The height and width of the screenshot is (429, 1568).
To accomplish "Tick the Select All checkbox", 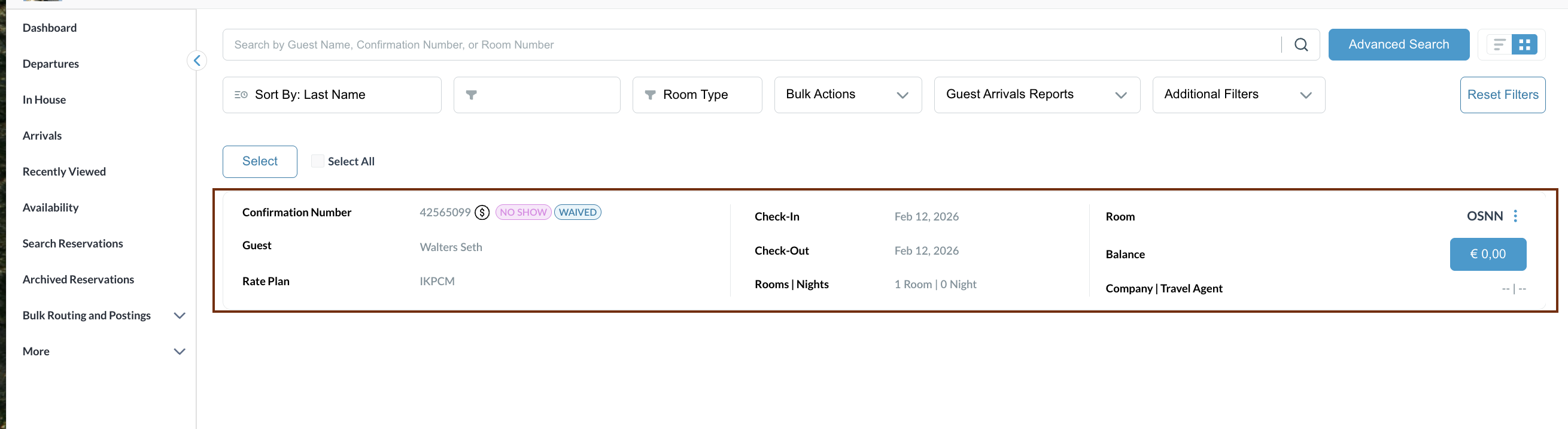I will pyautogui.click(x=317, y=161).
